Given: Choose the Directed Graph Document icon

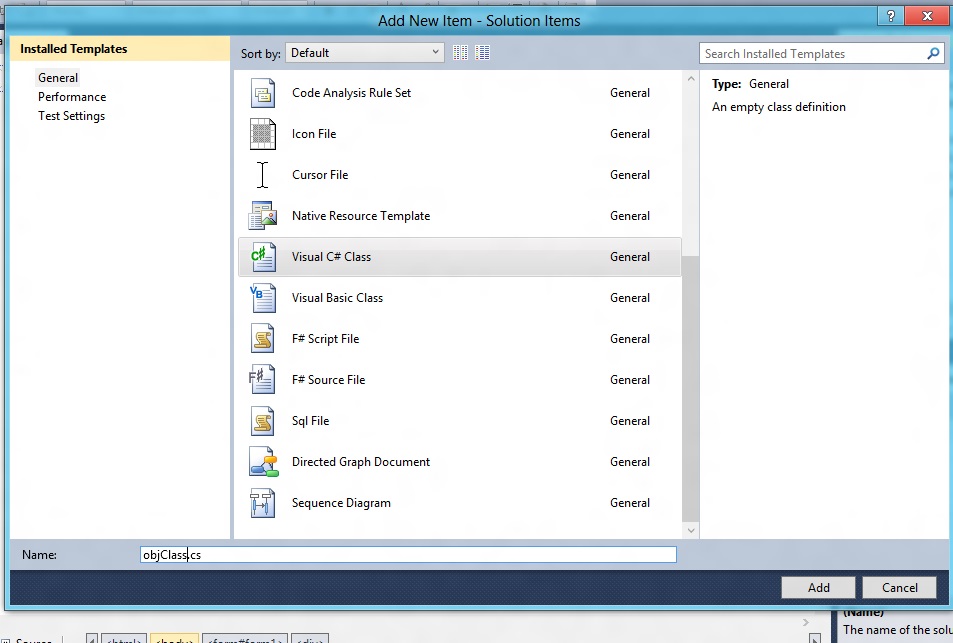Looking at the screenshot, I should pos(262,462).
